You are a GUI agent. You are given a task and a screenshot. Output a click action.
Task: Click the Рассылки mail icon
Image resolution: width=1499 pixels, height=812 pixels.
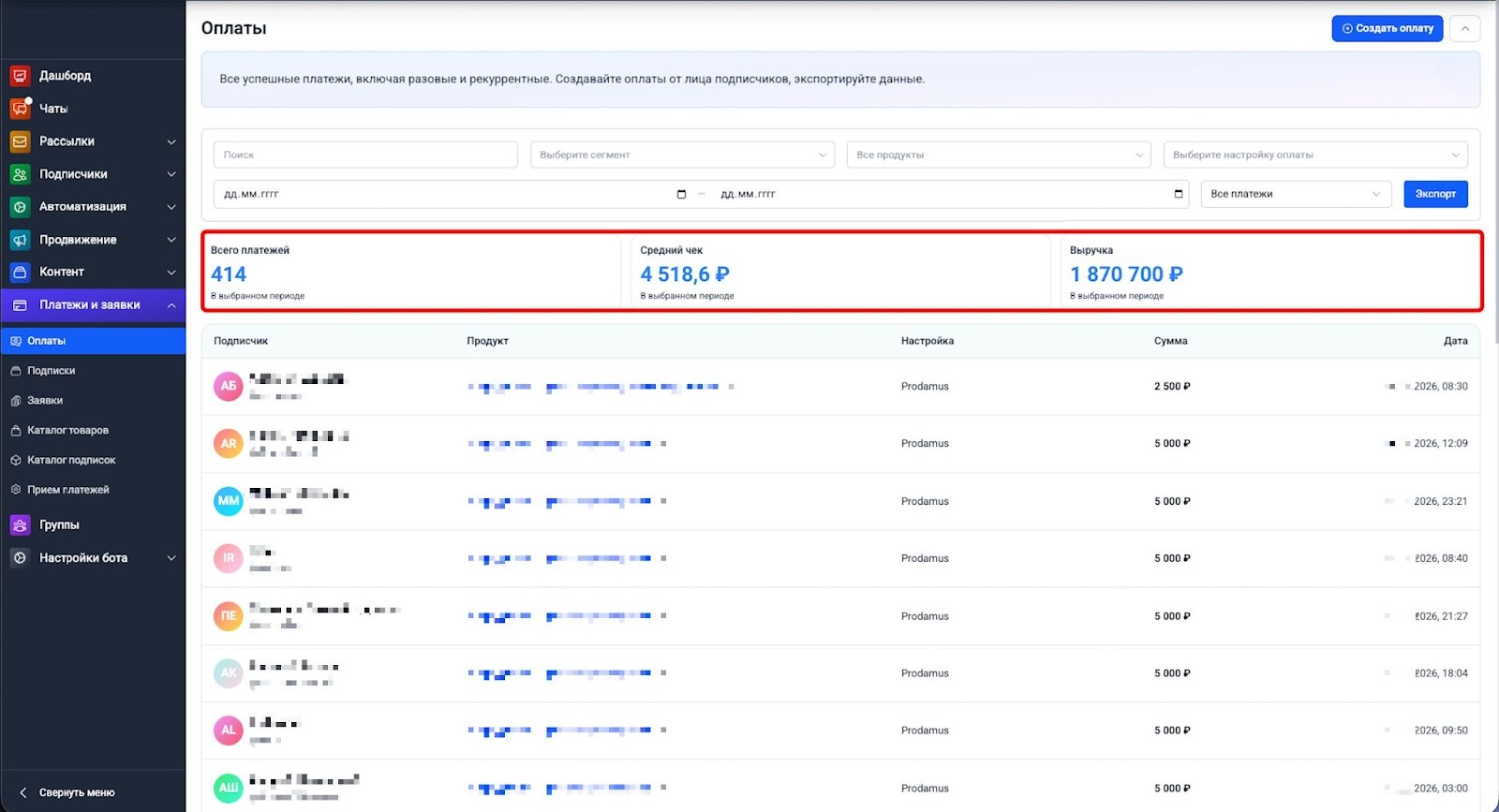pos(20,141)
